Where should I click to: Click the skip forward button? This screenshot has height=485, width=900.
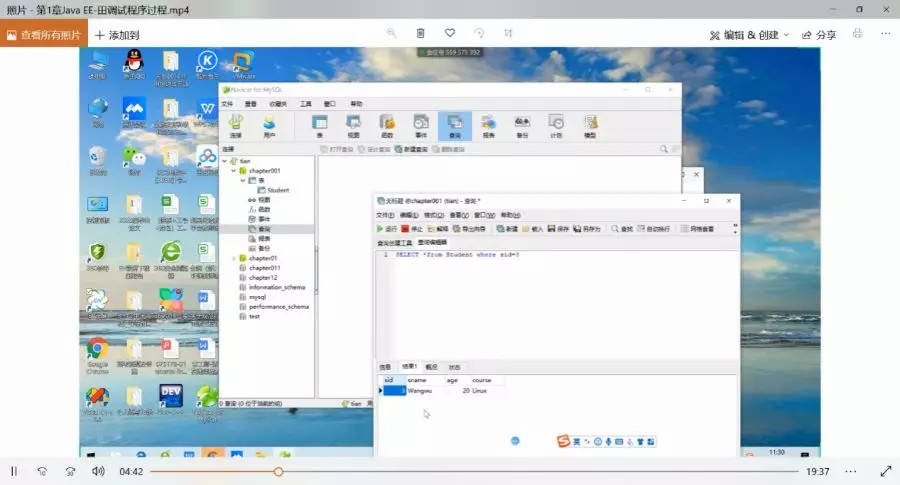[70, 471]
